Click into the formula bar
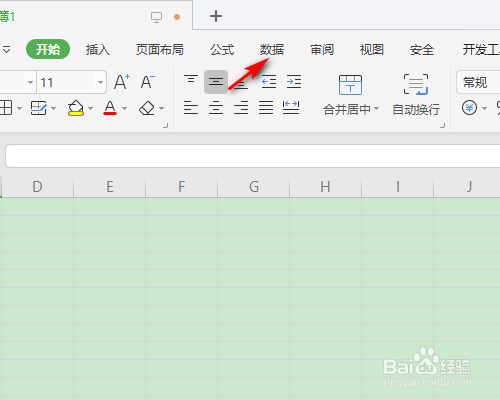Screen dimensions: 500x400 (x=253, y=156)
